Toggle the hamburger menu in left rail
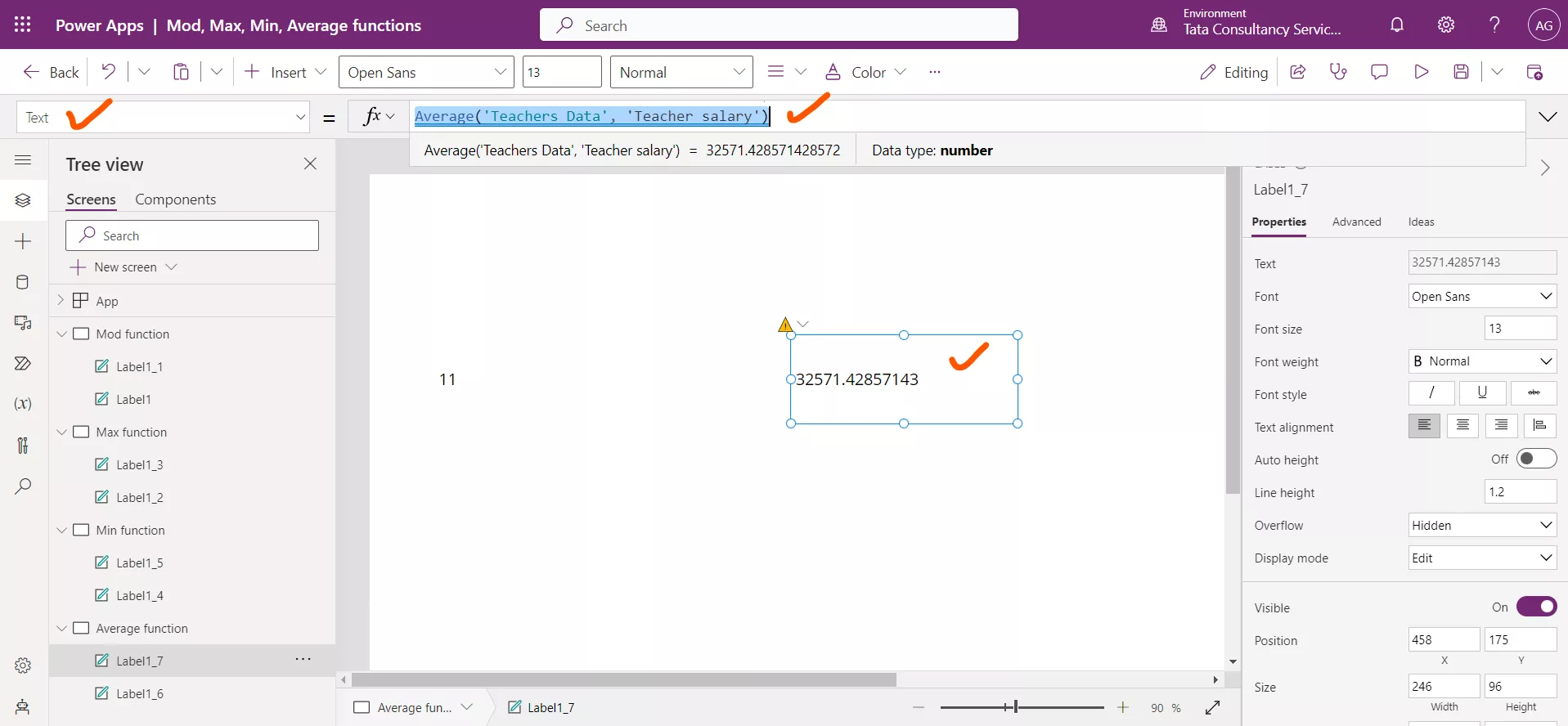The width and height of the screenshot is (1568, 726). [x=23, y=160]
